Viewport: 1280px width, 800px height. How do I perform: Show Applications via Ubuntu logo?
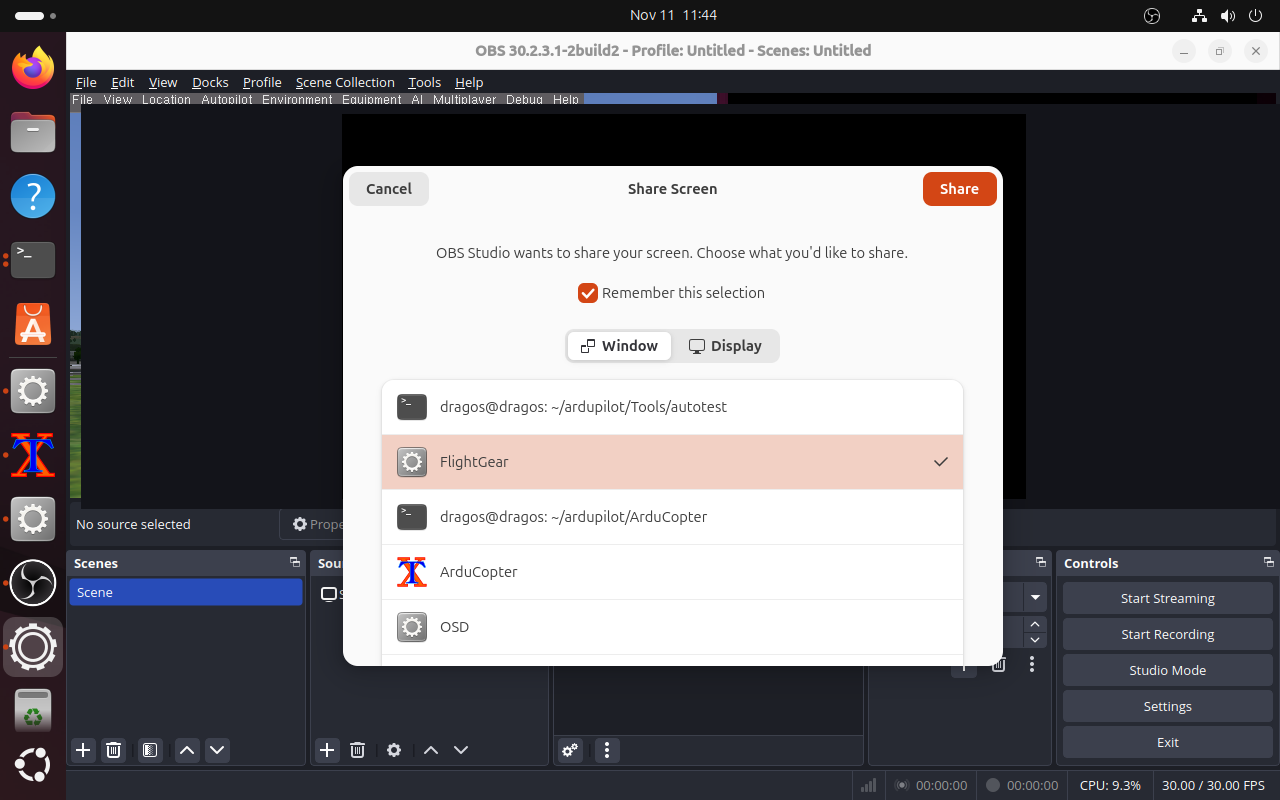pos(33,767)
